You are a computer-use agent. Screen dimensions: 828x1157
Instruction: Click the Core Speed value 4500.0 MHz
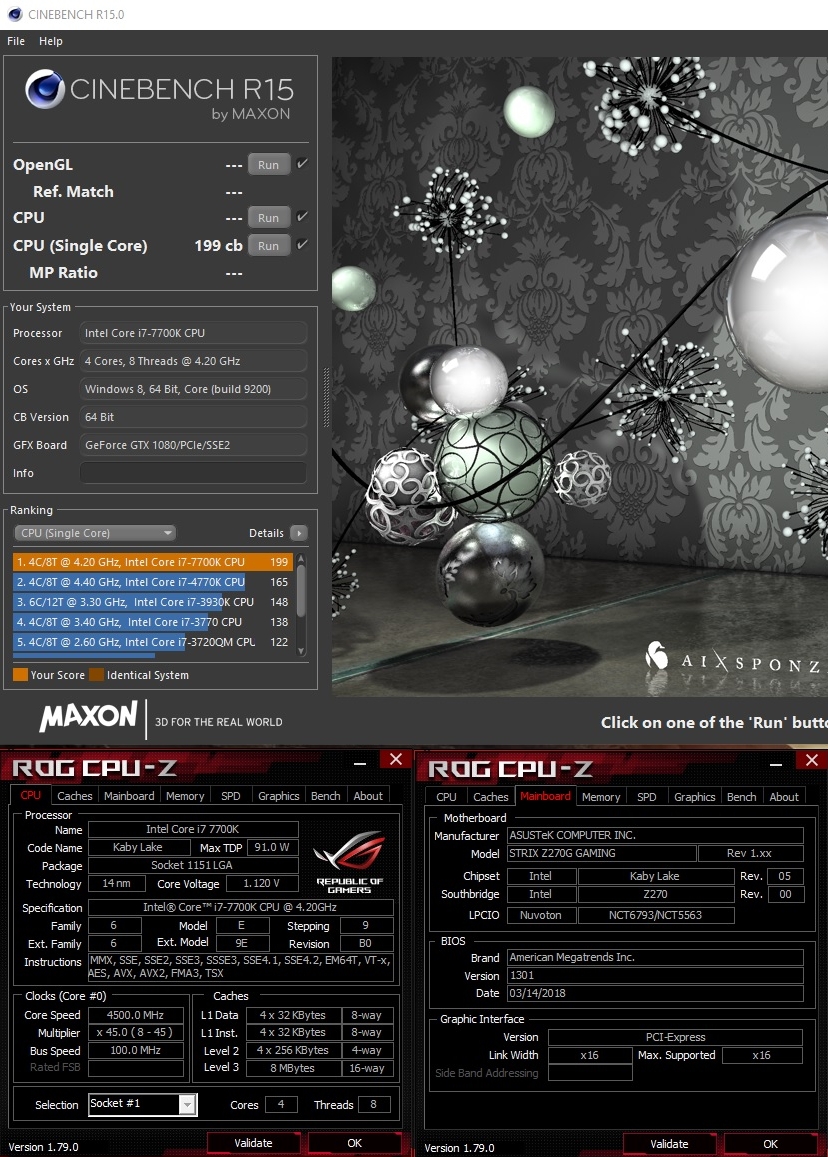tap(136, 1015)
